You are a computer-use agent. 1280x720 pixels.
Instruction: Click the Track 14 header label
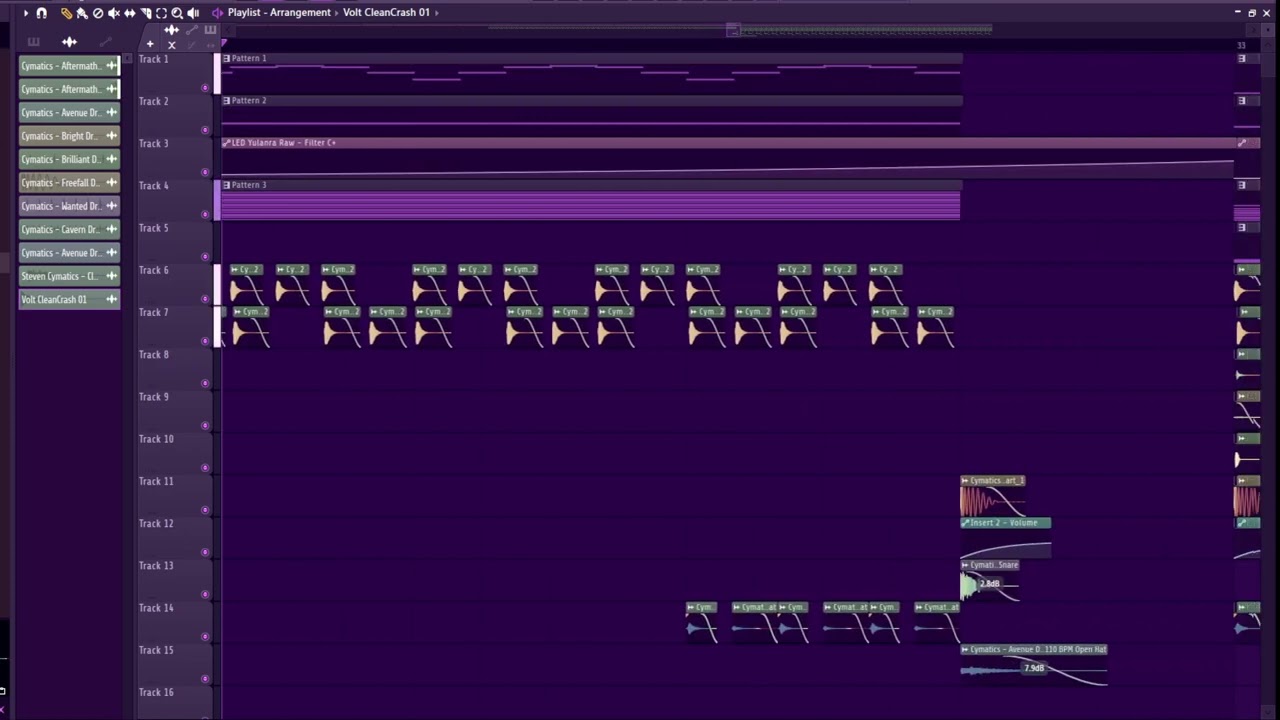click(156, 608)
